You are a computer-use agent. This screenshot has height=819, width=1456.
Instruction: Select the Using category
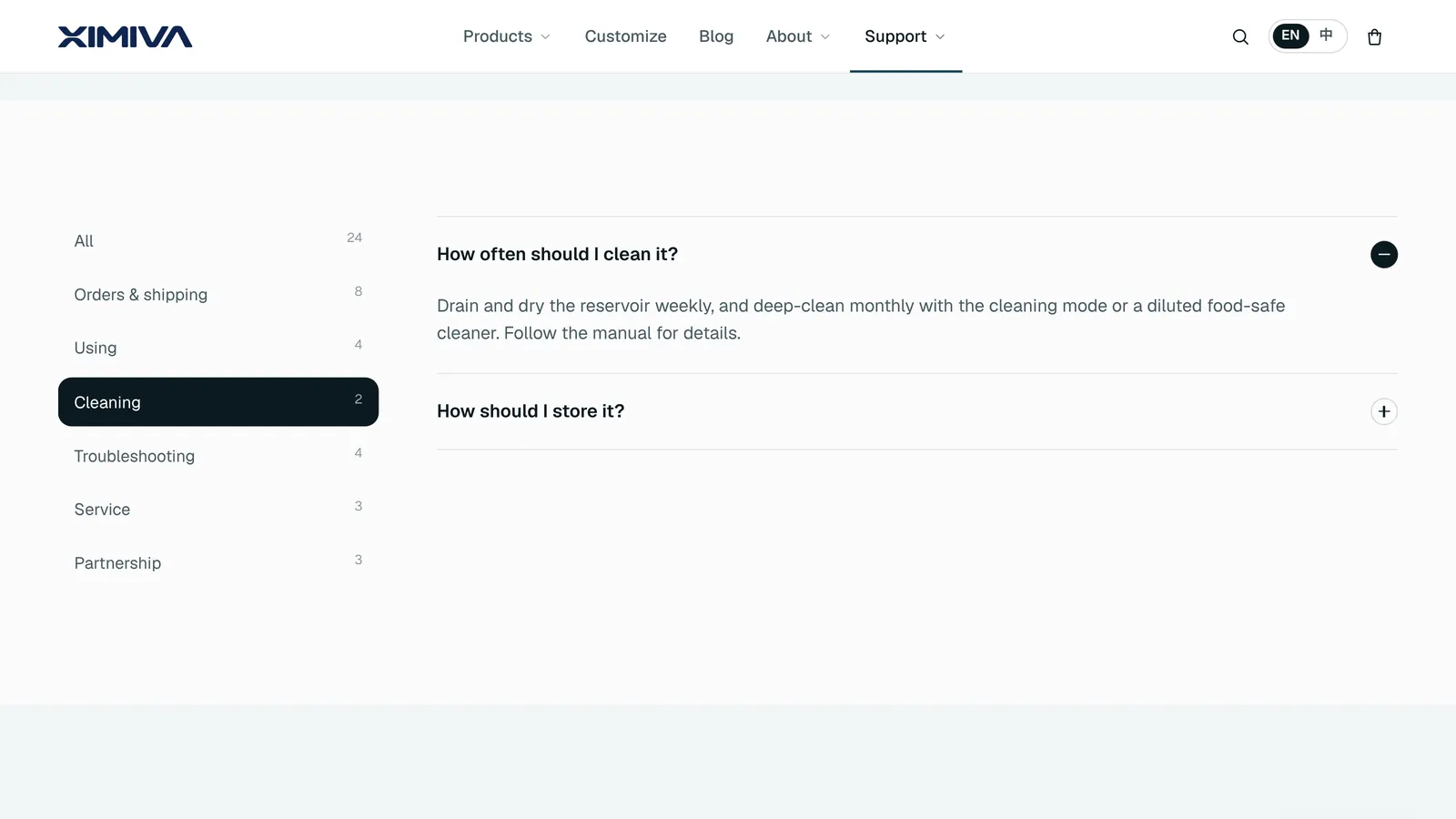coord(218,348)
